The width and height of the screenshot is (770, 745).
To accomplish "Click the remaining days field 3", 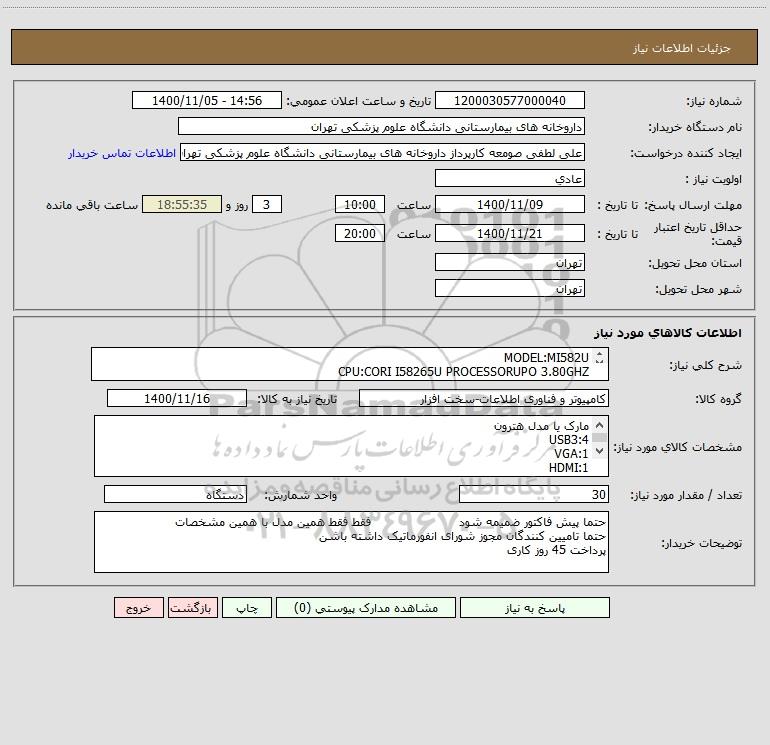I will point(267,204).
